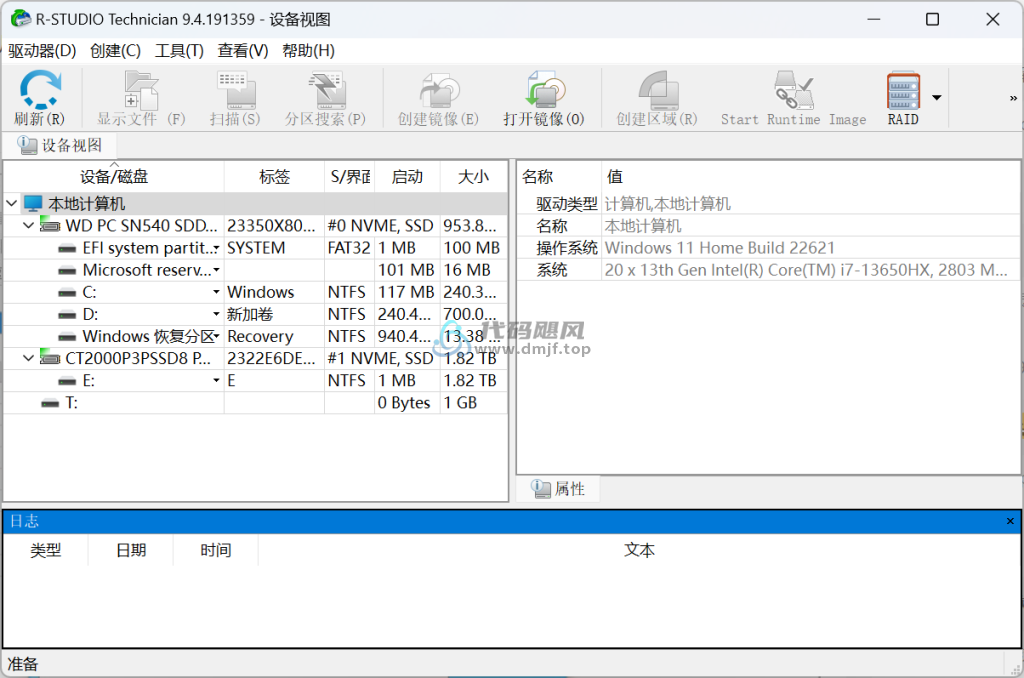Sort by 标签 column header
Image resolution: width=1024 pixels, height=678 pixels.
274,177
